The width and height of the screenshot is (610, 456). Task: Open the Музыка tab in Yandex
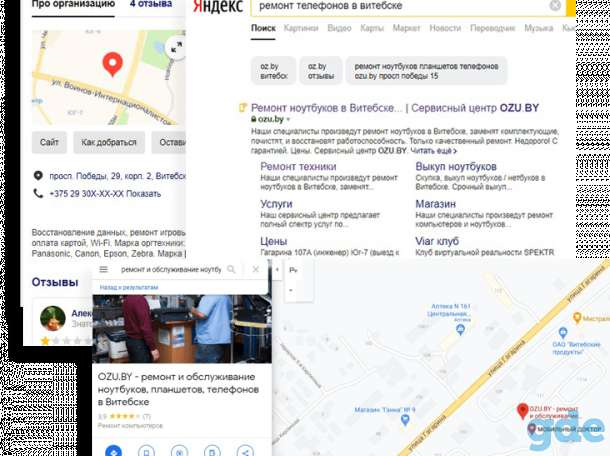(539, 28)
